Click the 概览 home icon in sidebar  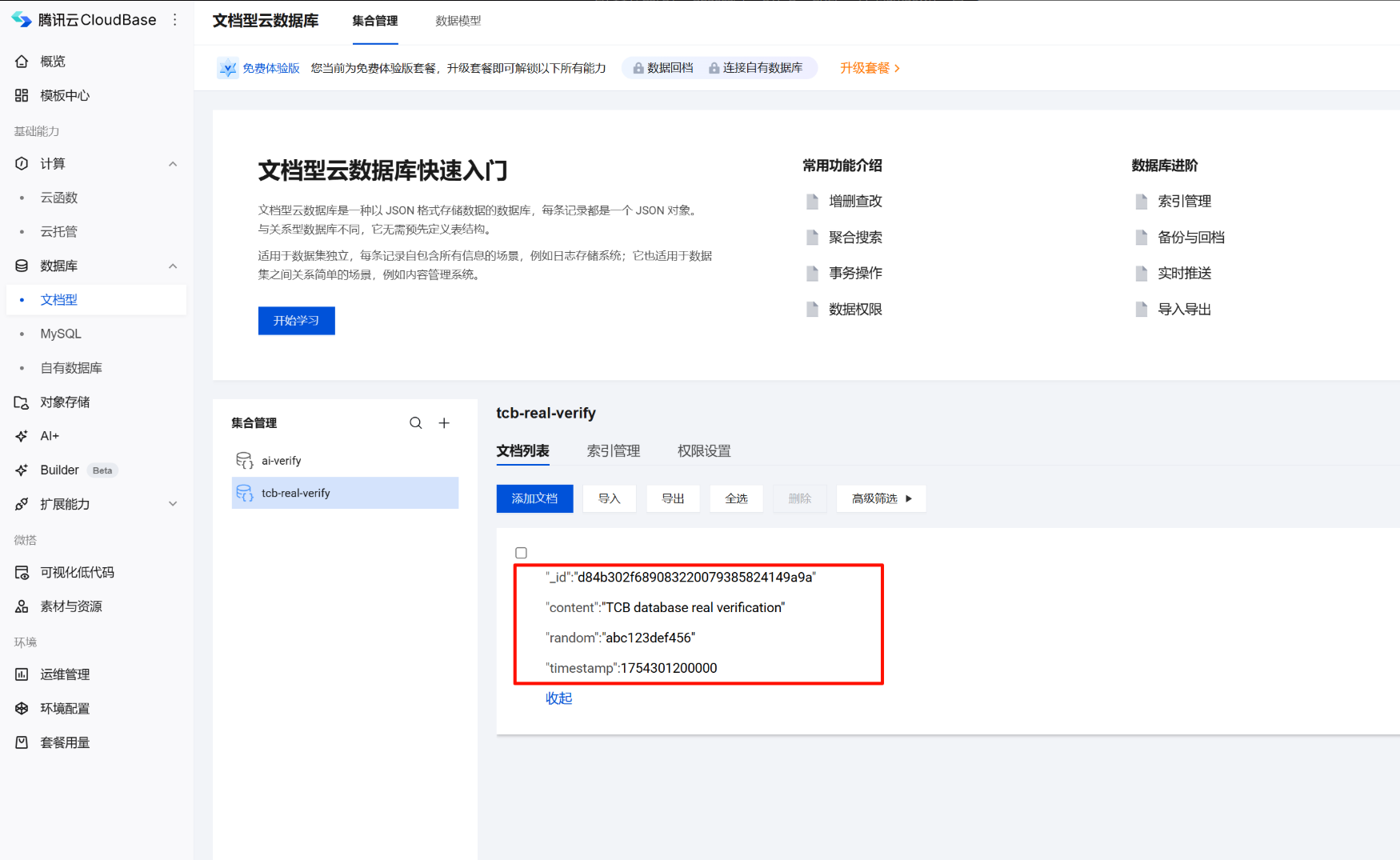pyautogui.click(x=22, y=62)
